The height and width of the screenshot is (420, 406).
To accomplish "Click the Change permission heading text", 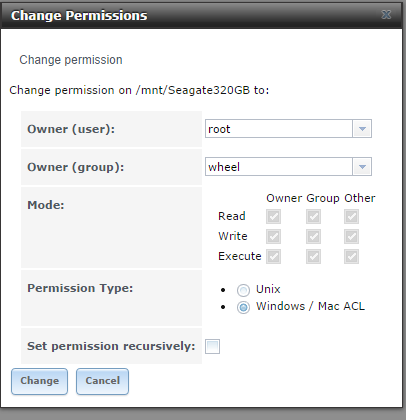I will [71, 60].
